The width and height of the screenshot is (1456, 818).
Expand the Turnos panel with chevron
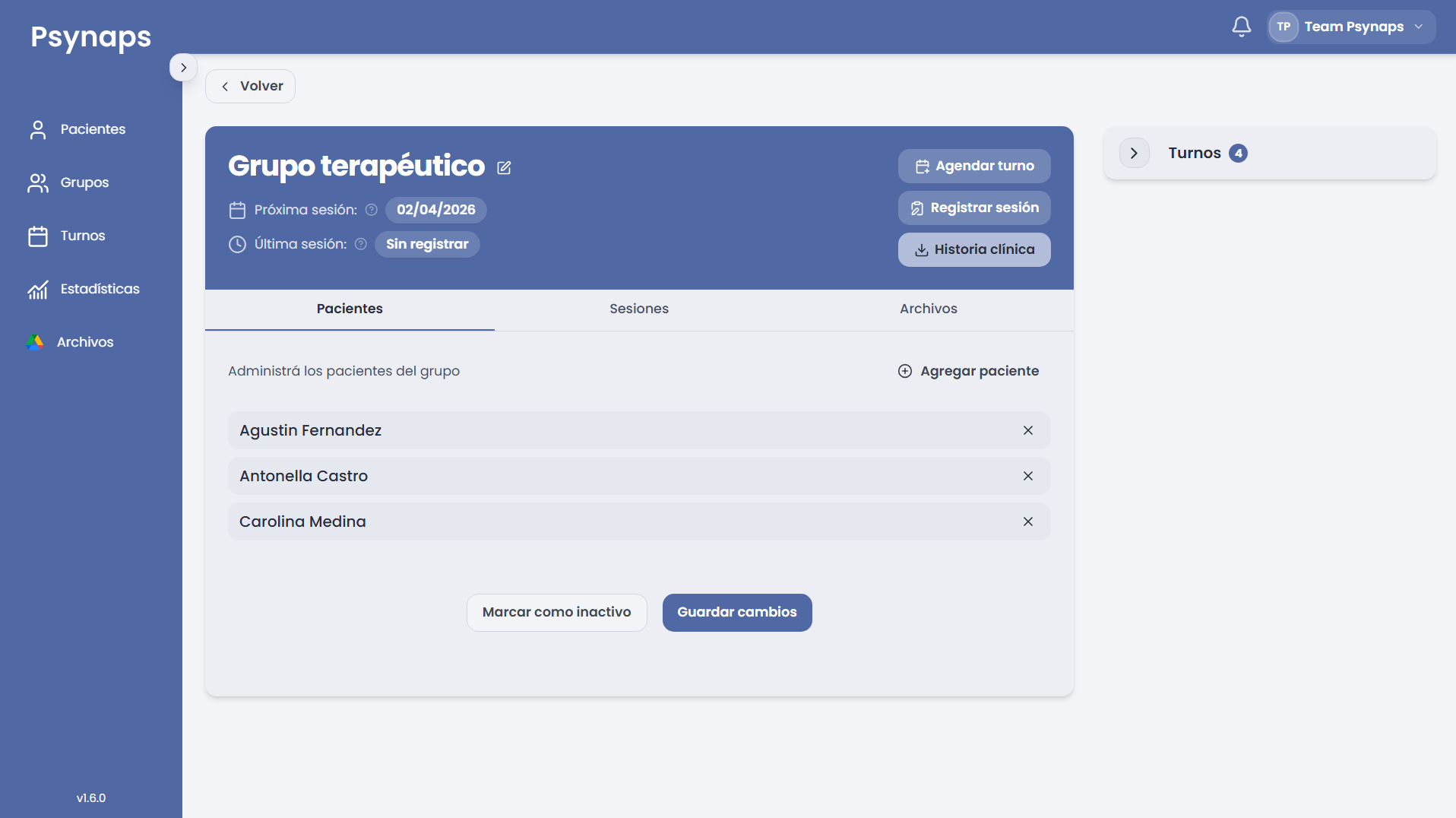tap(1134, 153)
